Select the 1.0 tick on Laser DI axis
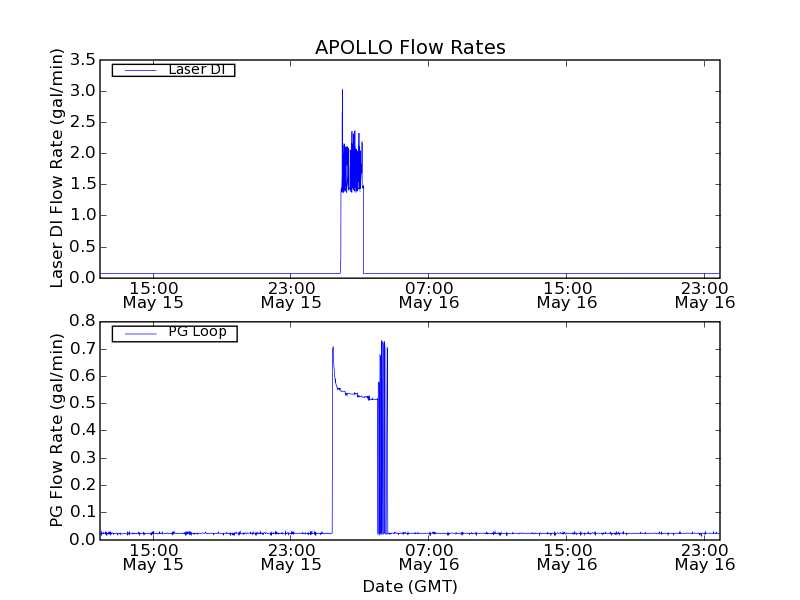Screen dimensions: 800x600 83,215
